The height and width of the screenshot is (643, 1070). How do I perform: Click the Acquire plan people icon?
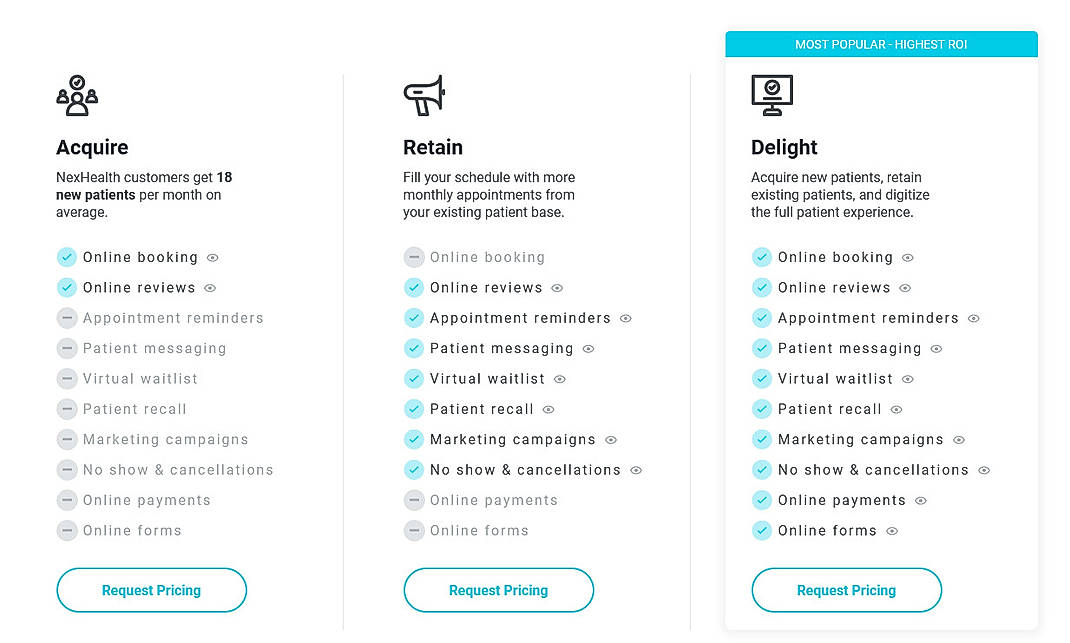click(x=77, y=96)
